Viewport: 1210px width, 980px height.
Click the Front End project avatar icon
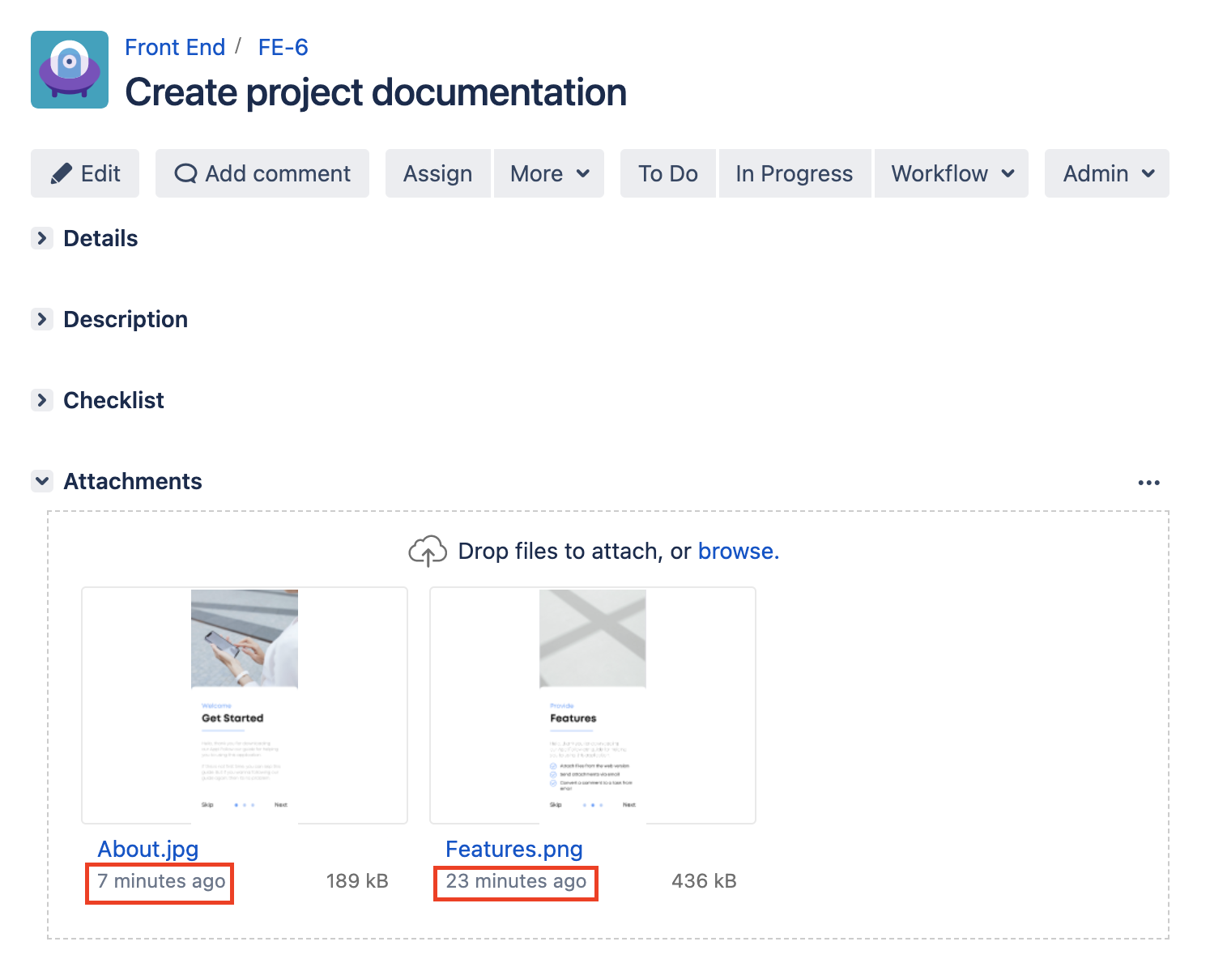tap(70, 70)
